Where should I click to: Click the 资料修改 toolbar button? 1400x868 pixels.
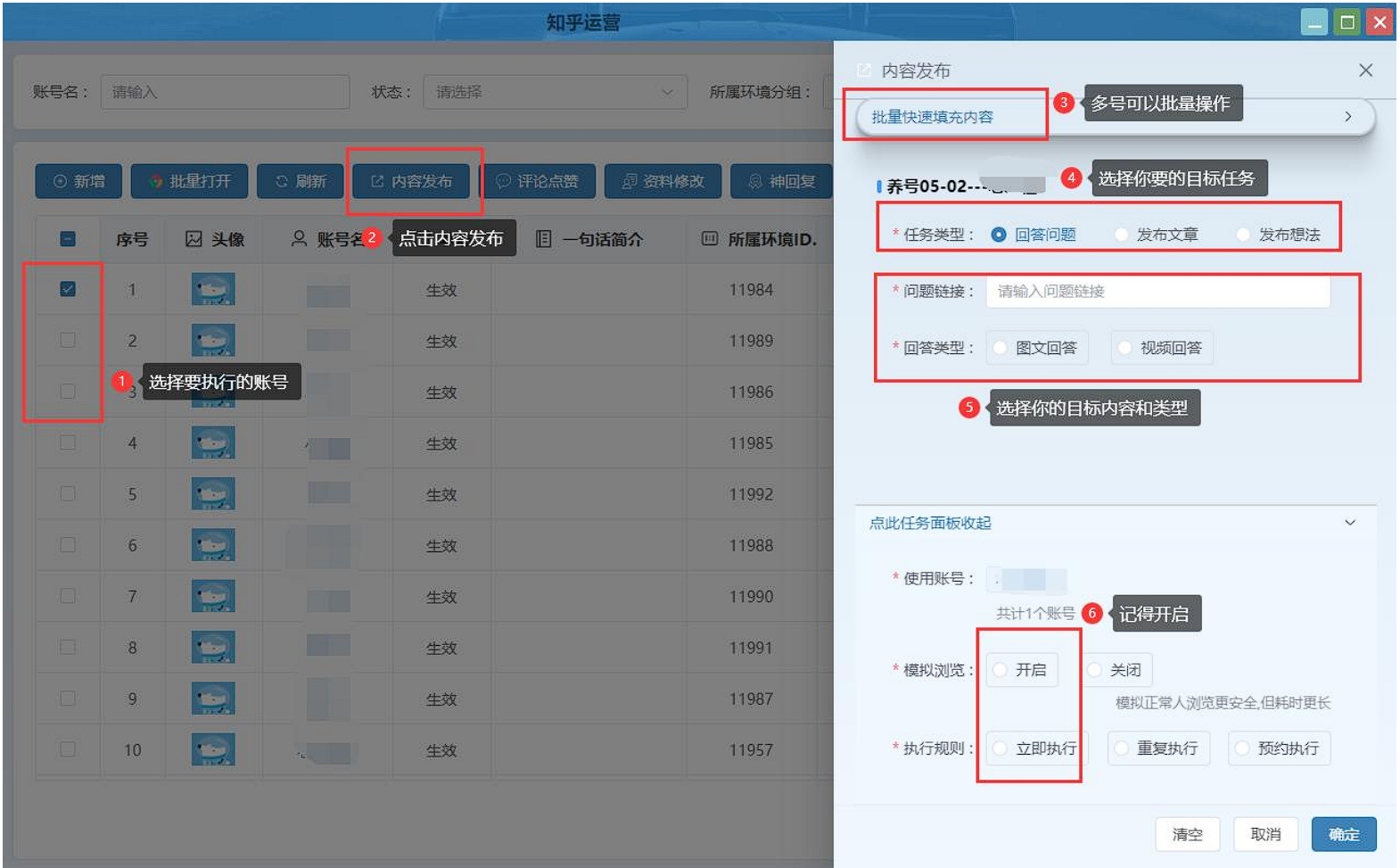click(663, 181)
